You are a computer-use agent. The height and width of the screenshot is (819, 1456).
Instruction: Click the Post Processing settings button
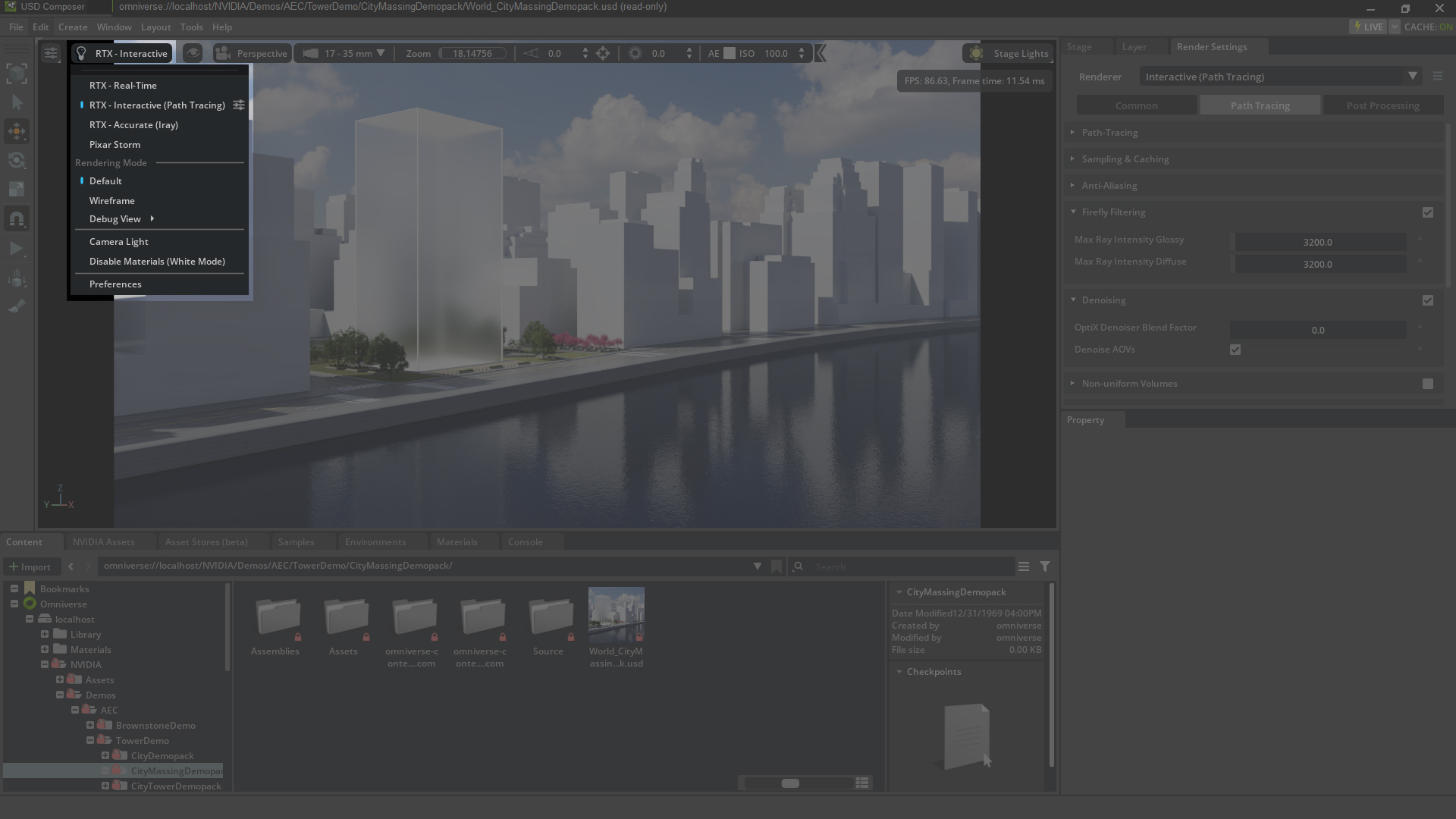pyautogui.click(x=1382, y=105)
